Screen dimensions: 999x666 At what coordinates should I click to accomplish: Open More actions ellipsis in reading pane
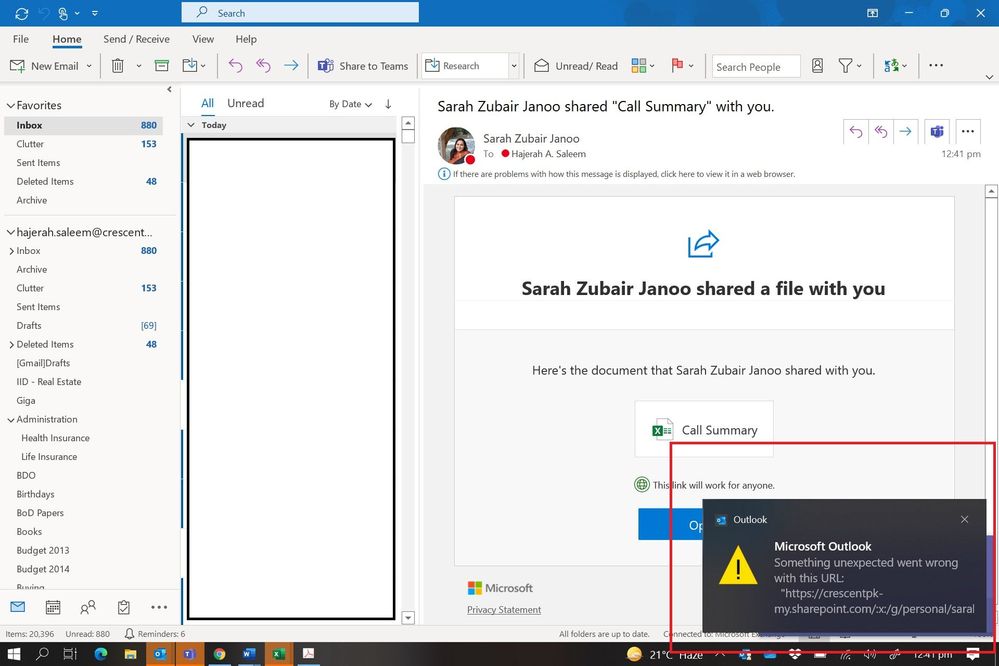tap(968, 131)
